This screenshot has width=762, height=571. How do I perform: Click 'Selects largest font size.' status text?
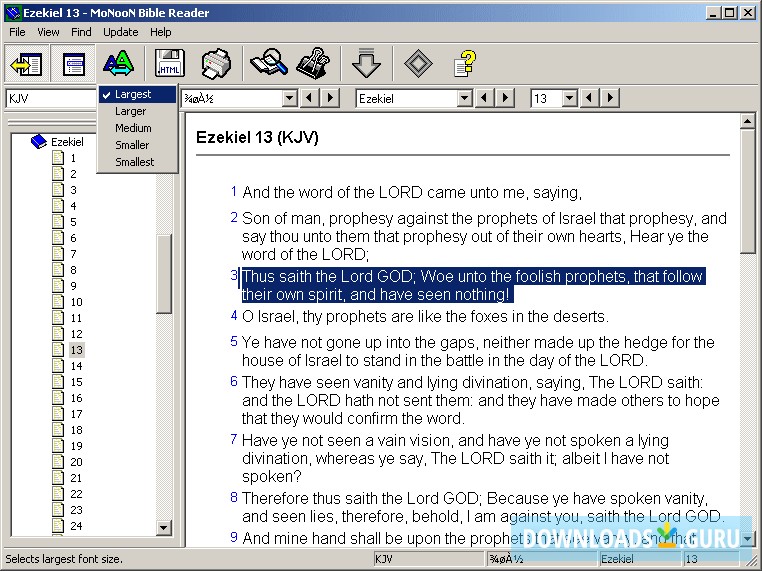64,559
